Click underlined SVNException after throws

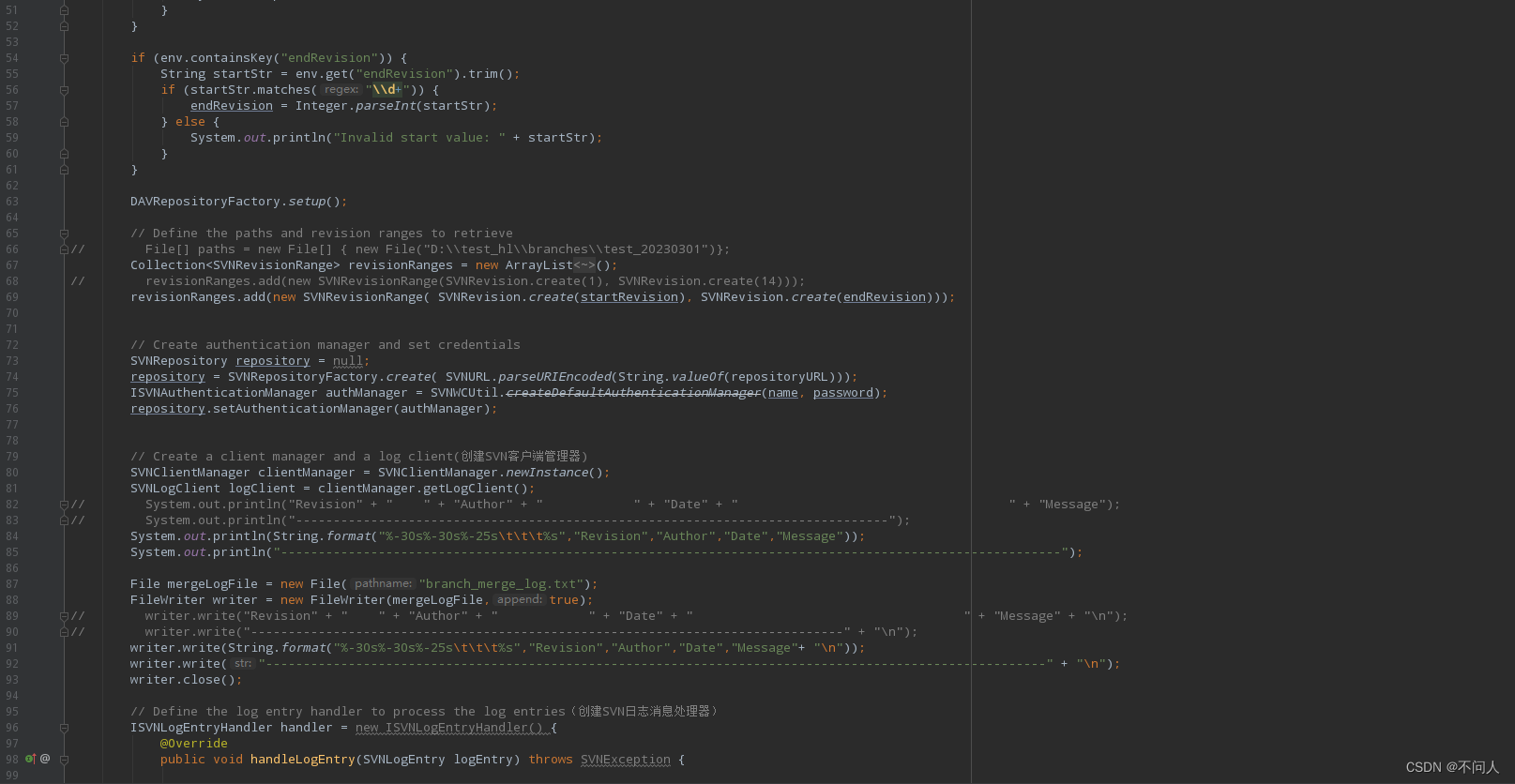click(x=626, y=760)
